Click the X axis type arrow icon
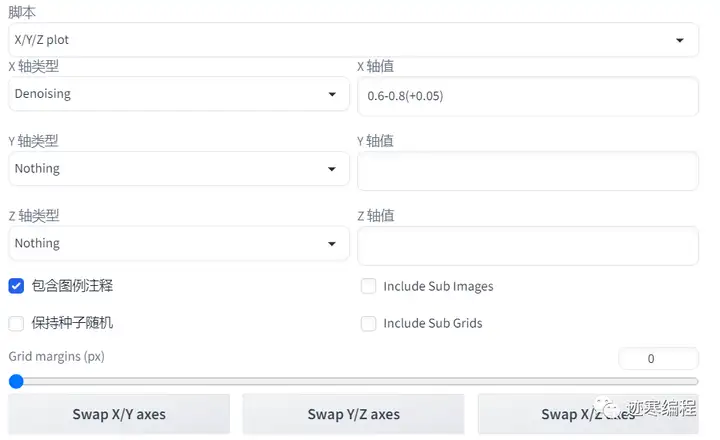This screenshot has height=440, width=720. pos(332,95)
